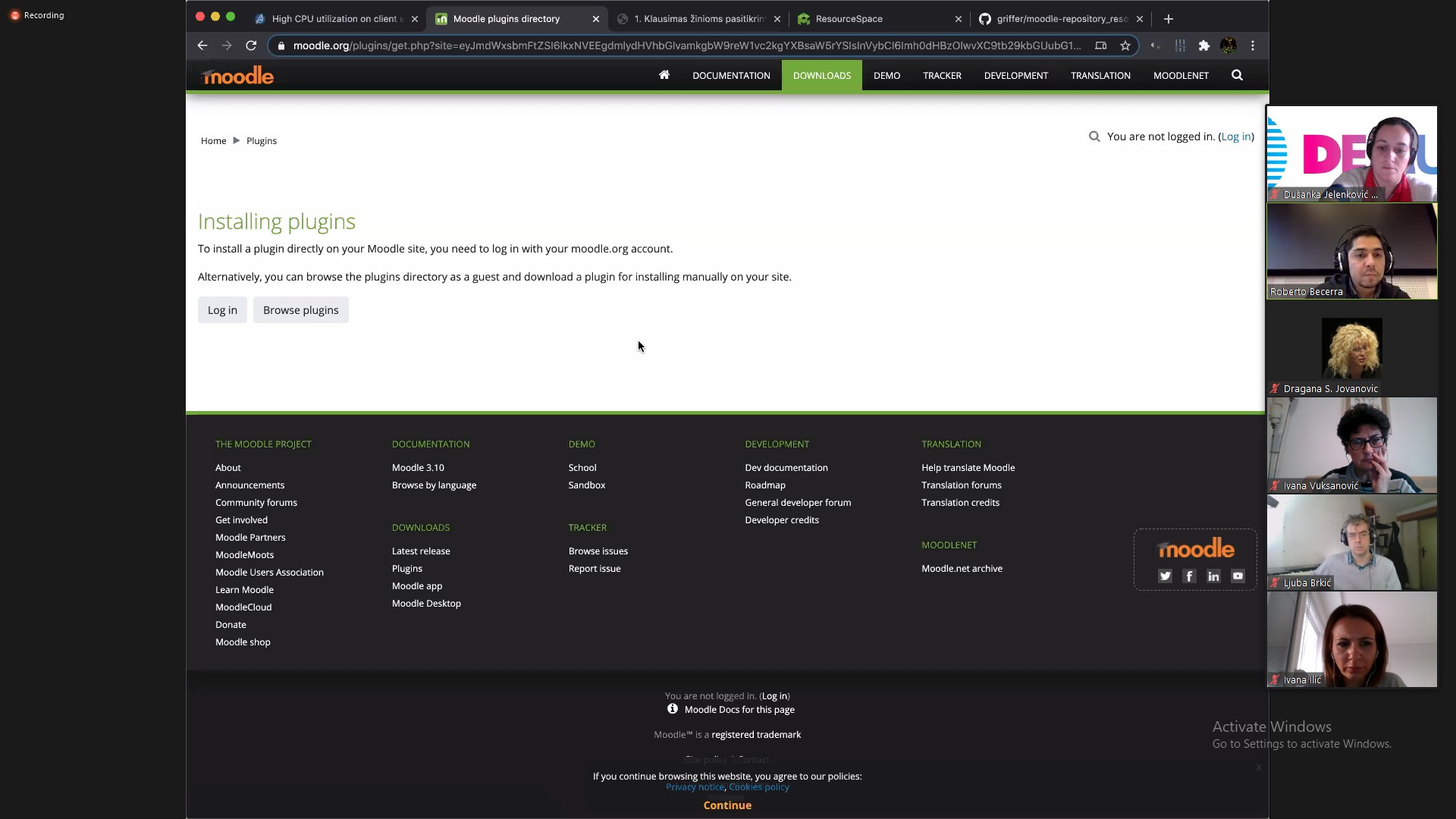The width and height of the screenshot is (1456, 819).
Task: Click the profile avatar in browser toolbar
Action: [x=1228, y=45]
